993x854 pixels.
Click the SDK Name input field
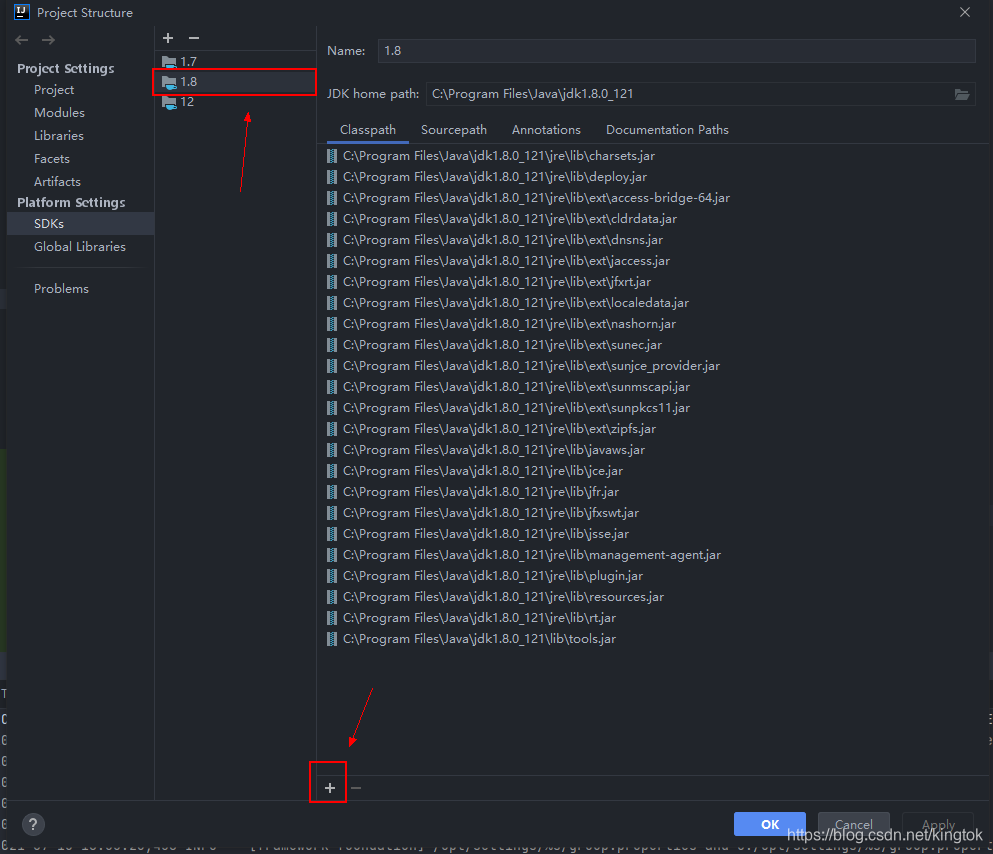(676, 51)
